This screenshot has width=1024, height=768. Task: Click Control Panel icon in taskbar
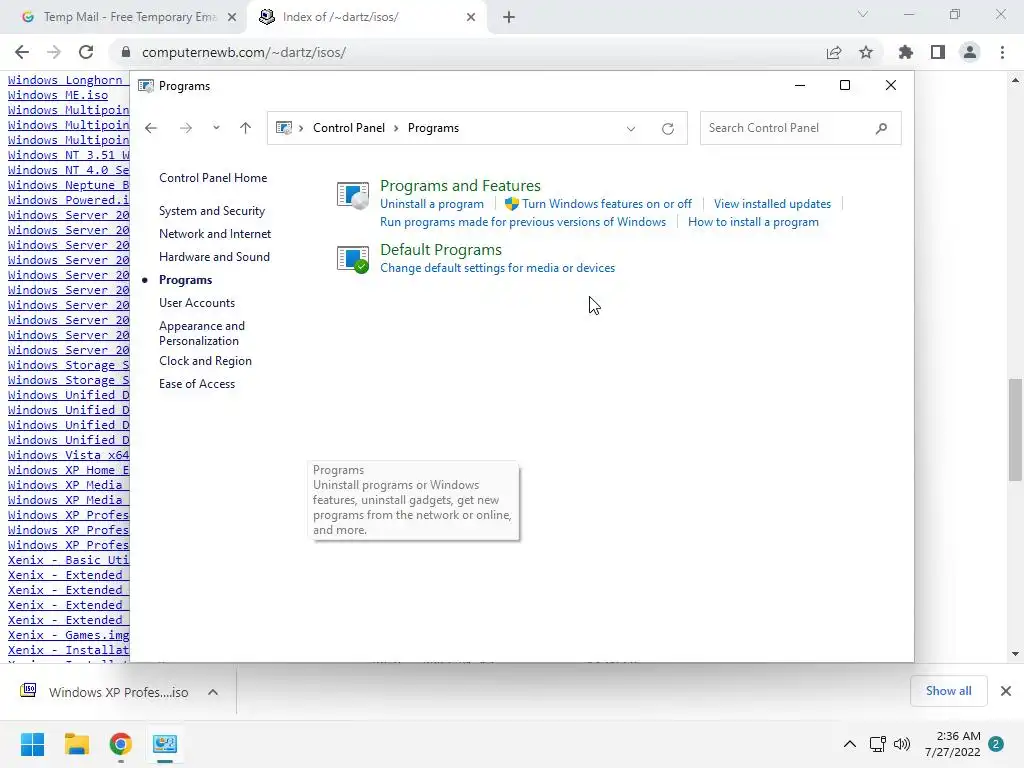pos(165,744)
